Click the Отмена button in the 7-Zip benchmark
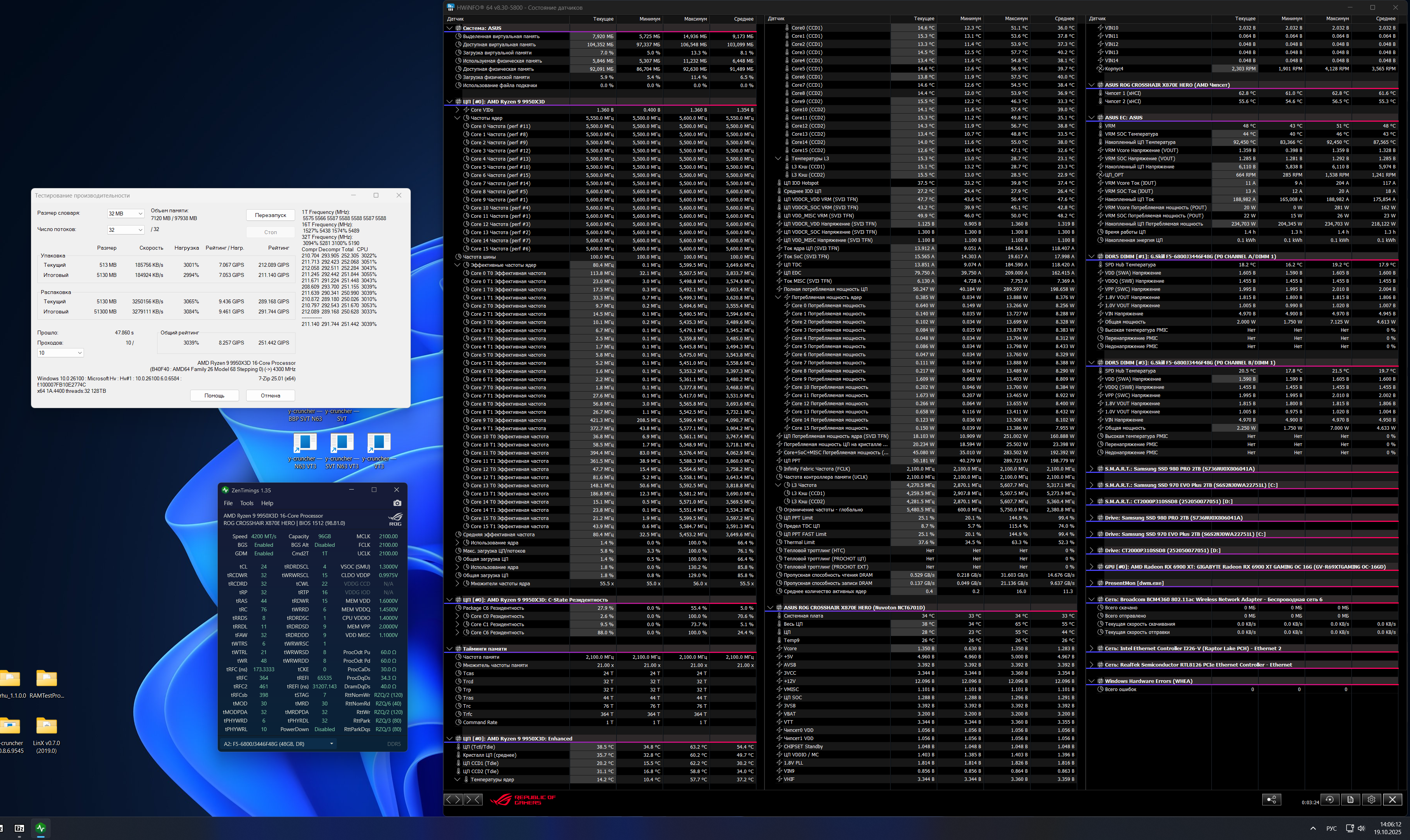Image resolution: width=1410 pixels, height=840 pixels. point(271,395)
